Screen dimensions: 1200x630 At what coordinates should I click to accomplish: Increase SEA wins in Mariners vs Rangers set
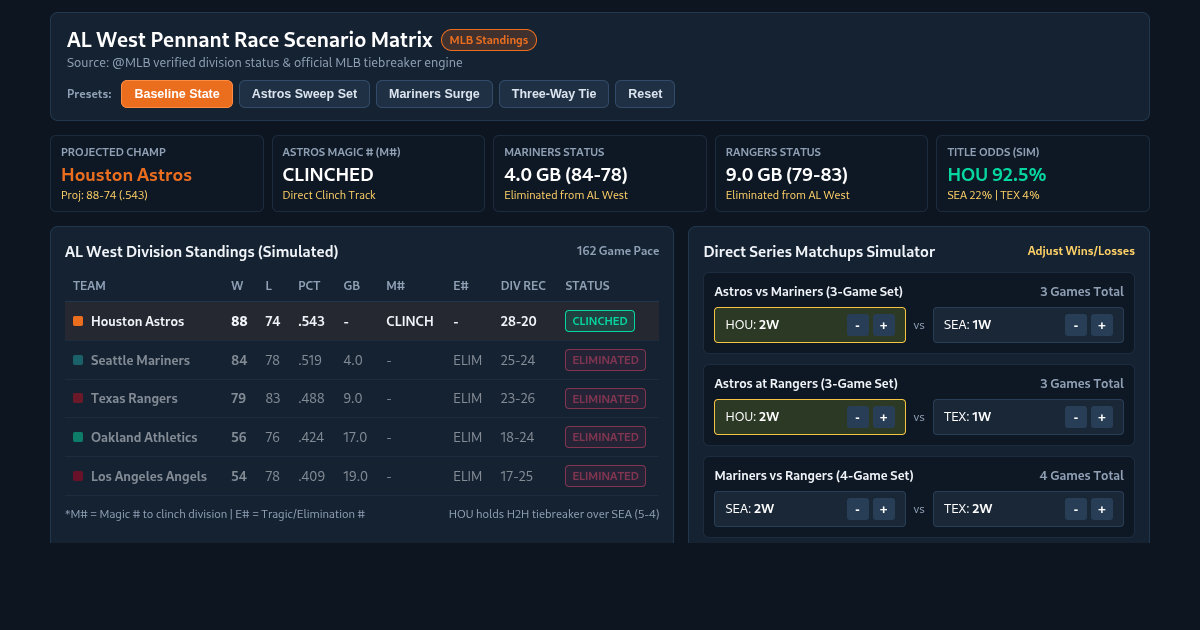coord(884,509)
